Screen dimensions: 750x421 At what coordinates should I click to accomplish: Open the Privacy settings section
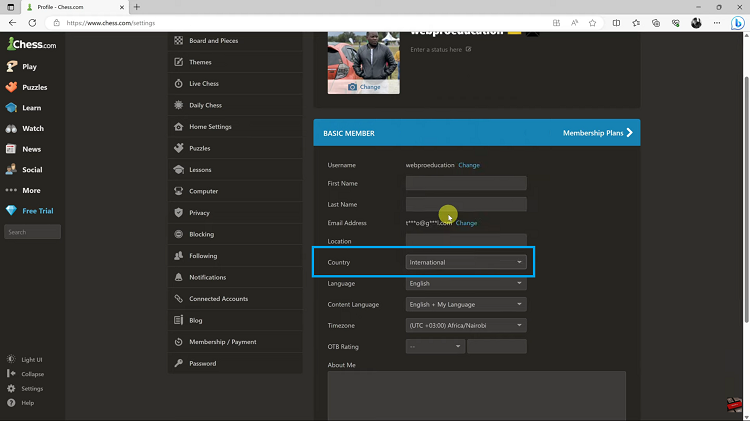click(235, 213)
